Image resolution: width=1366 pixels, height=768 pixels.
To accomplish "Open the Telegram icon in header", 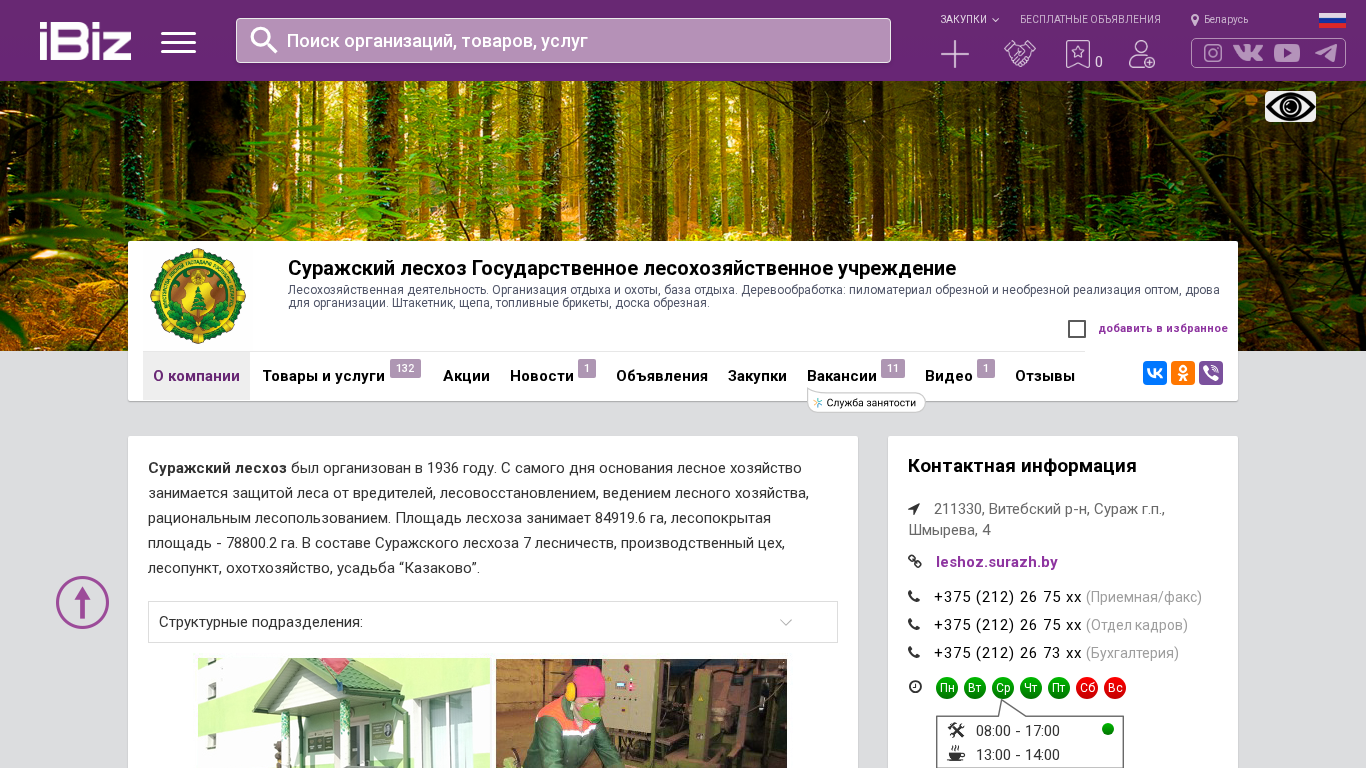I will pos(1326,53).
